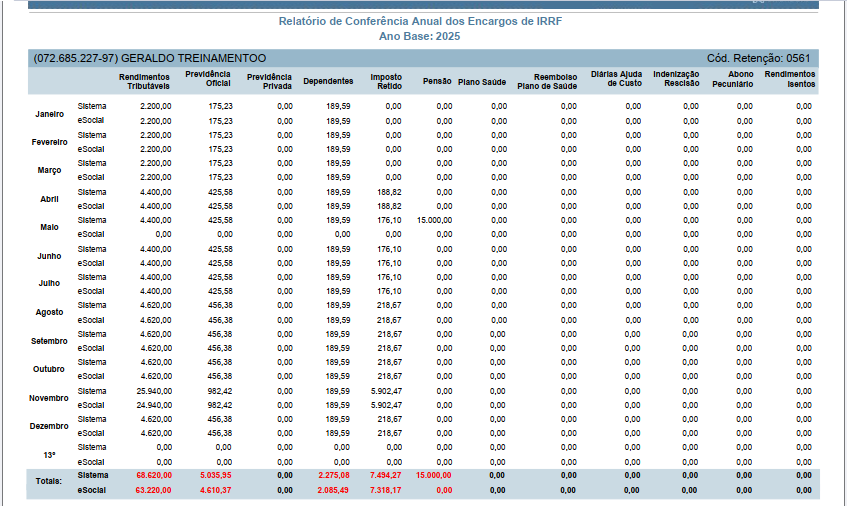Click the report title Relatório de Conferência Anual
This screenshot has width=847, height=506.
click(420, 22)
